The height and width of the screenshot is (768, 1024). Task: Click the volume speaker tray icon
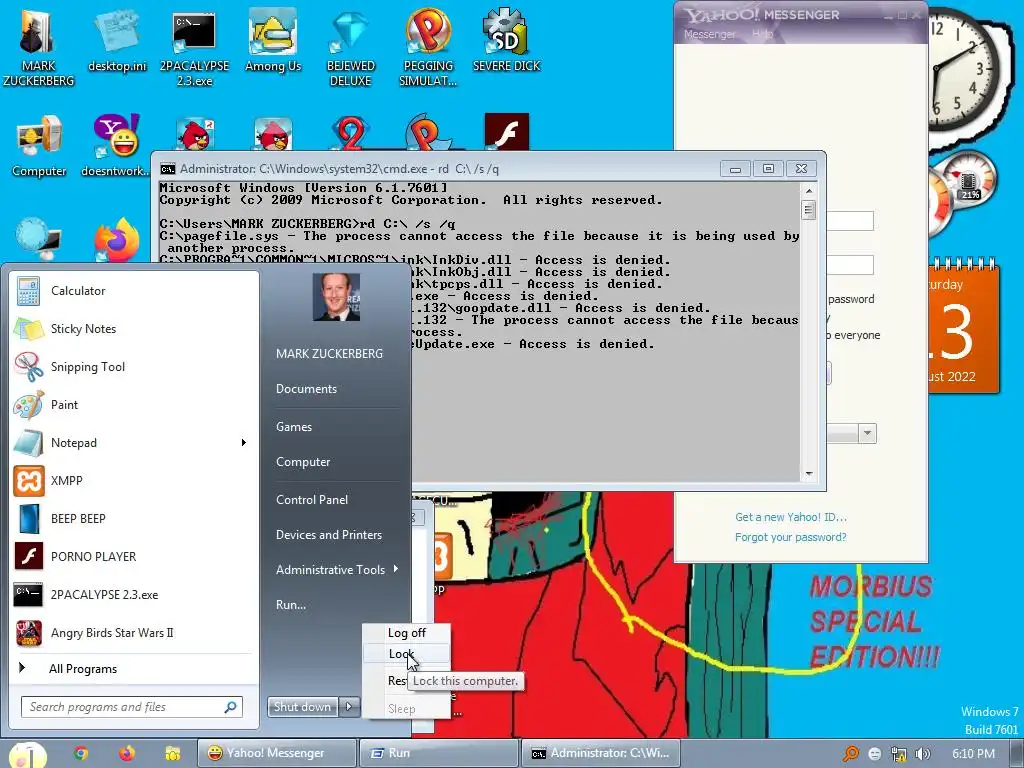(922, 754)
